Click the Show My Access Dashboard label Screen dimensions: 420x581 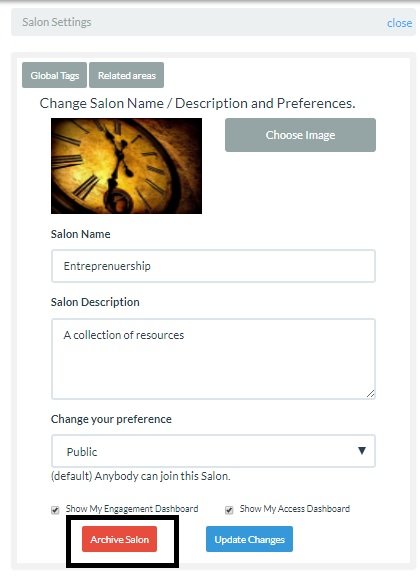[x=295, y=509]
